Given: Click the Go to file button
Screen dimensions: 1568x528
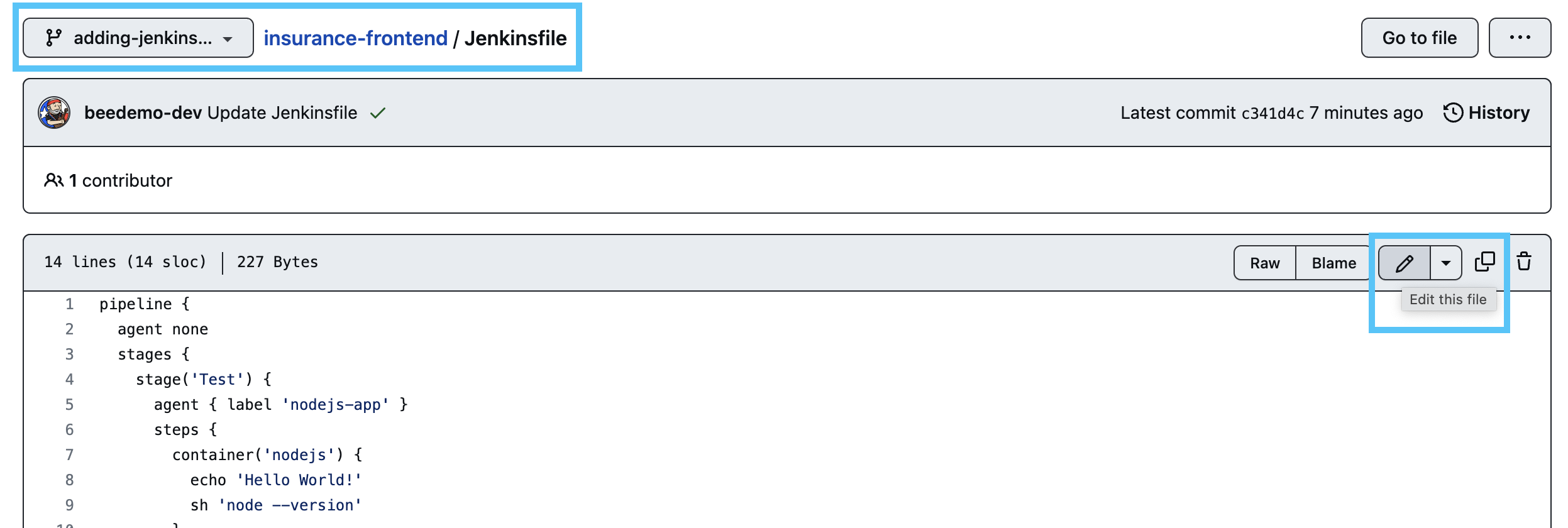Looking at the screenshot, I should coord(1419,38).
